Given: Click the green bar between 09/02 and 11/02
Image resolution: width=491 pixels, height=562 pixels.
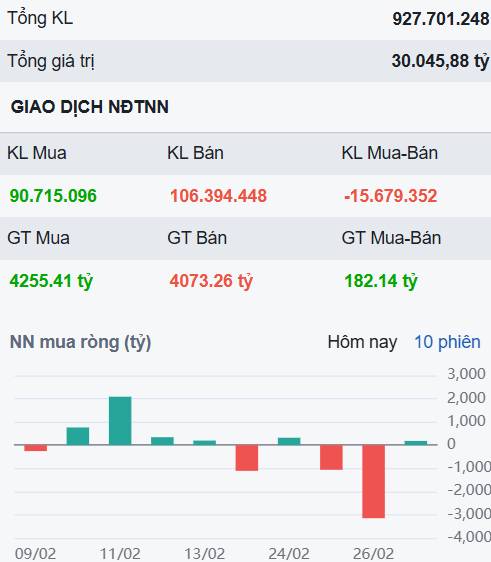Looking at the screenshot, I should tap(78, 436).
